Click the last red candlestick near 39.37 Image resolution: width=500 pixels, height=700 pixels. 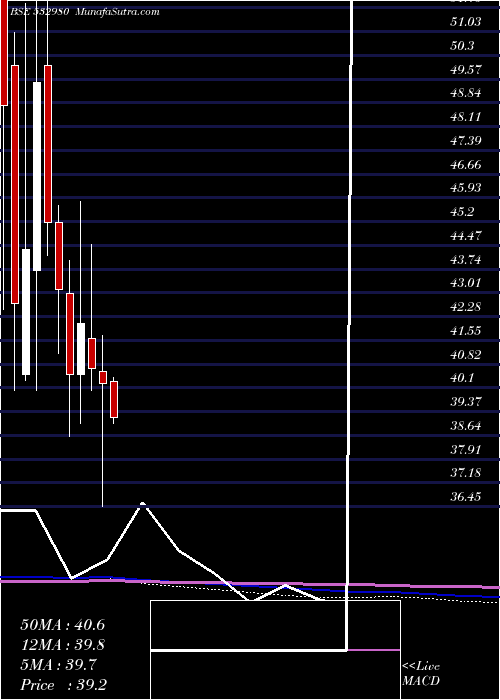tap(114, 399)
